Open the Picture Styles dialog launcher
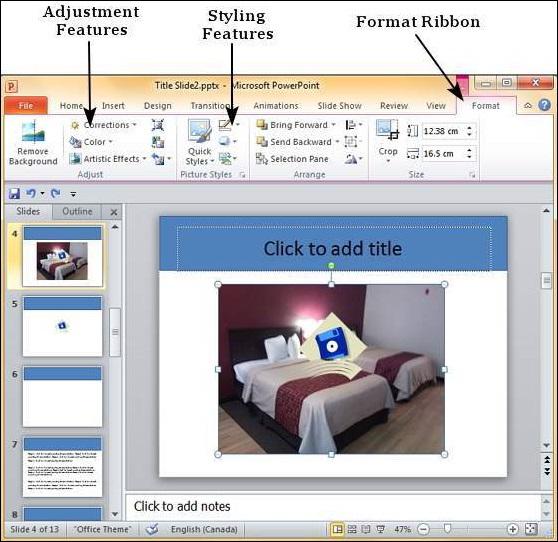Image resolution: width=558 pixels, height=542 pixels. [243, 175]
